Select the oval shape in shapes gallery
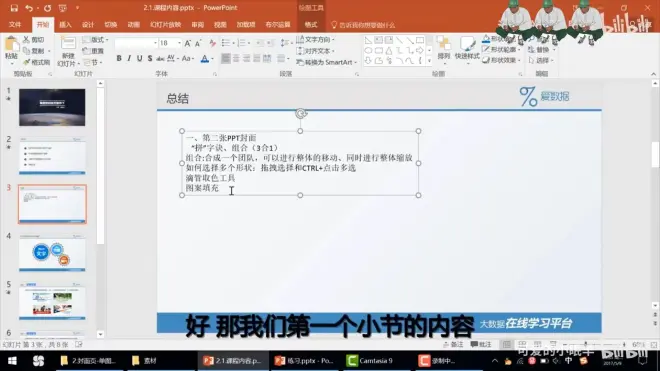This screenshot has height=371, width=660. pyautogui.click(x=368, y=51)
